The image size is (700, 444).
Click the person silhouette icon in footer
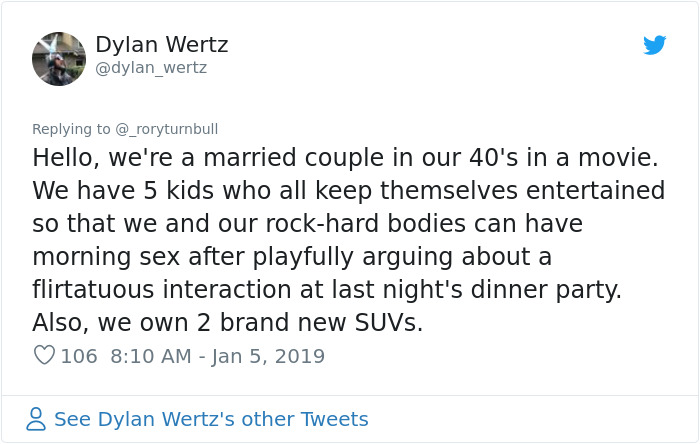click(x=36, y=419)
